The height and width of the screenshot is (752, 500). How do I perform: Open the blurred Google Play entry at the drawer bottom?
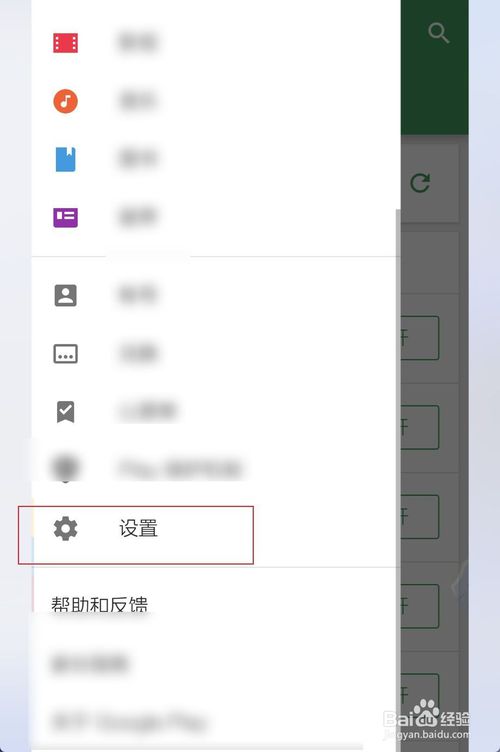(129, 722)
